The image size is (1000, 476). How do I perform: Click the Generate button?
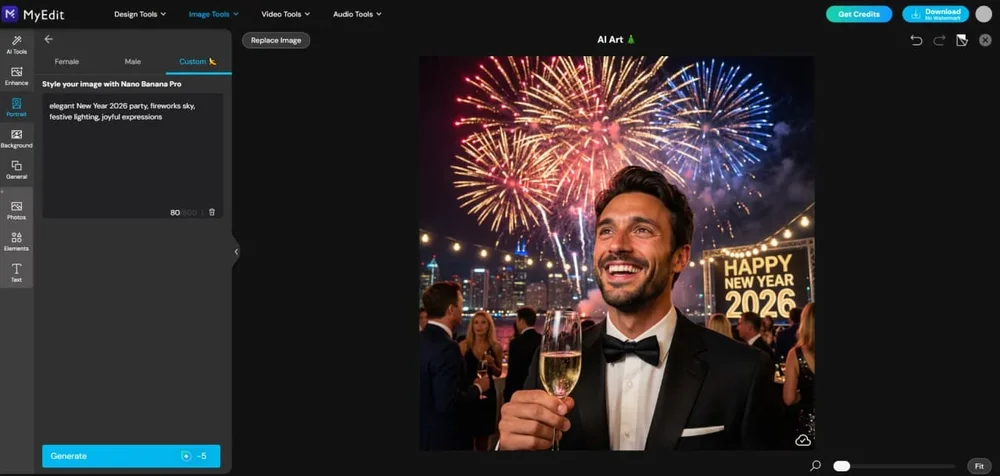point(131,456)
